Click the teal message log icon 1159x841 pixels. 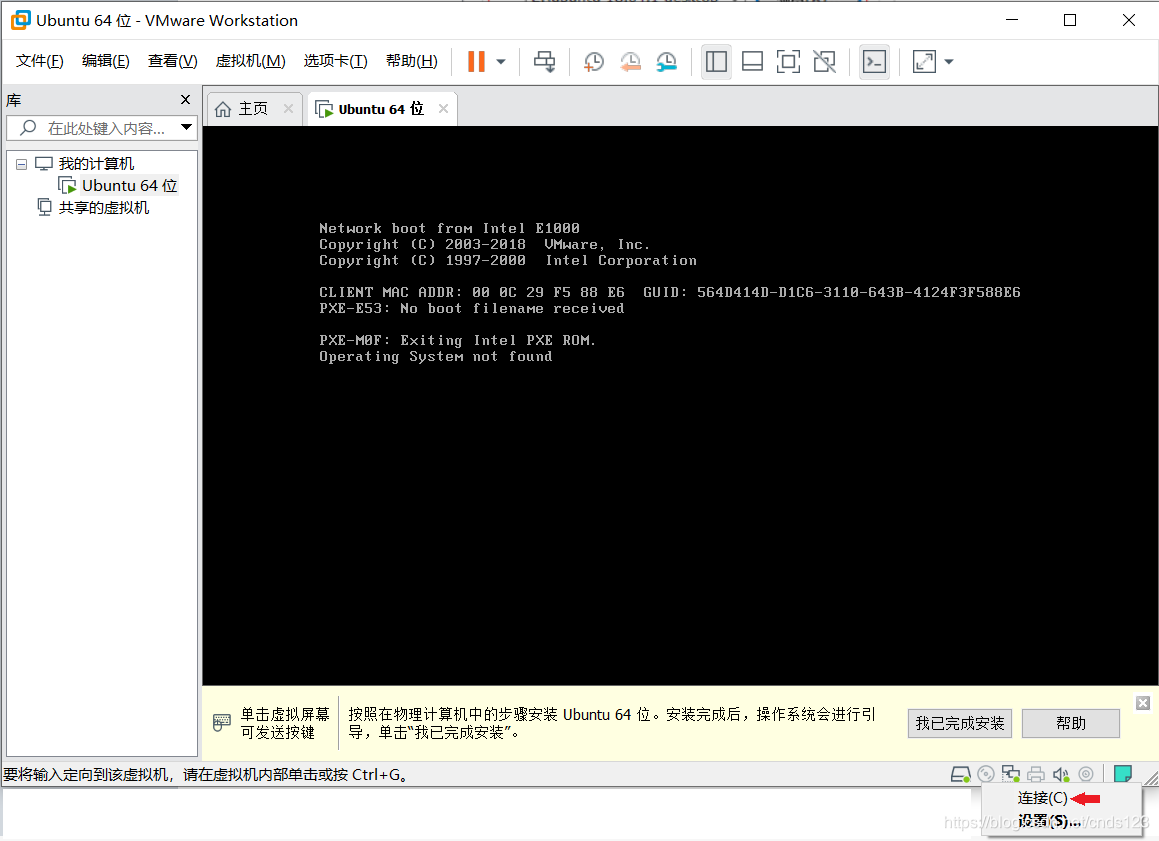pos(1122,774)
